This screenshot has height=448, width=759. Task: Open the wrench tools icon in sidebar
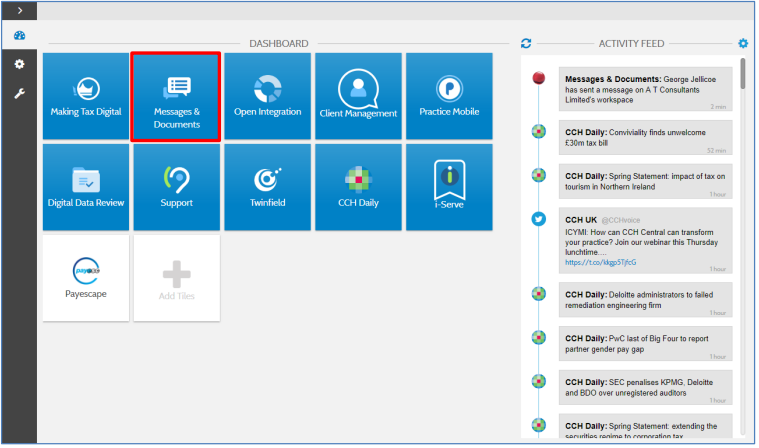(x=19, y=93)
